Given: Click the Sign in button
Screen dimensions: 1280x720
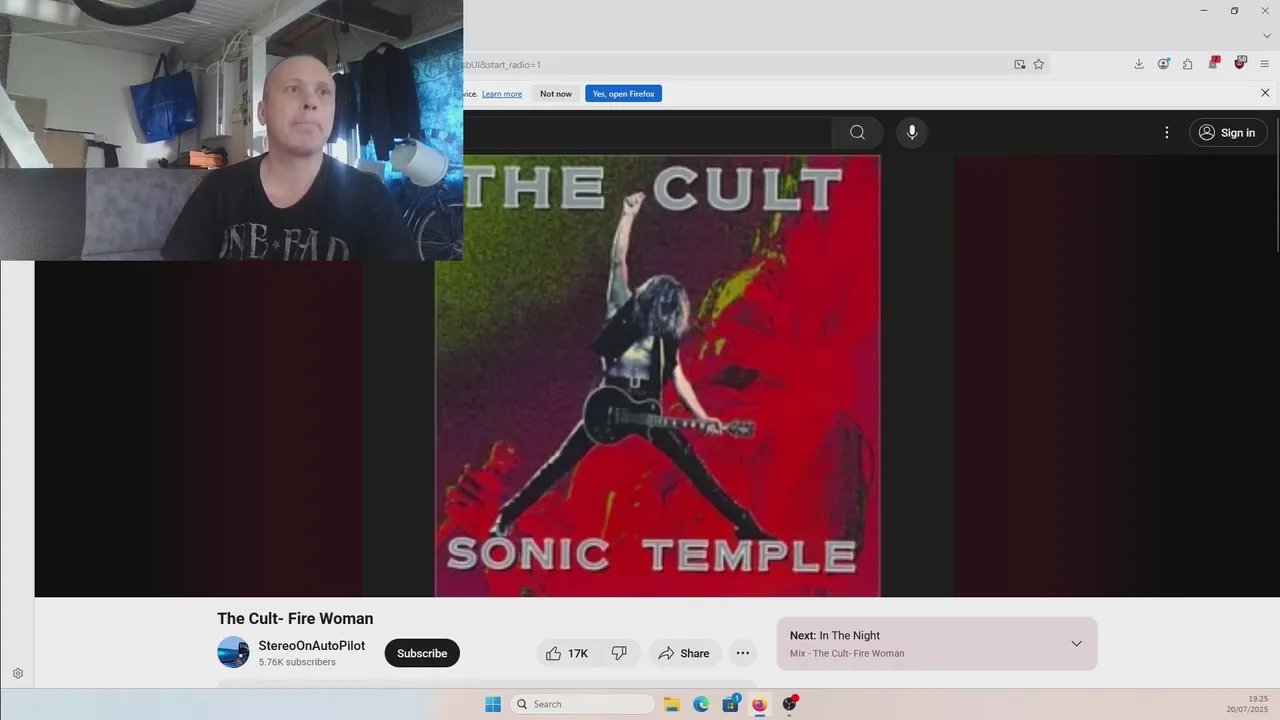Looking at the screenshot, I should click(1228, 133).
